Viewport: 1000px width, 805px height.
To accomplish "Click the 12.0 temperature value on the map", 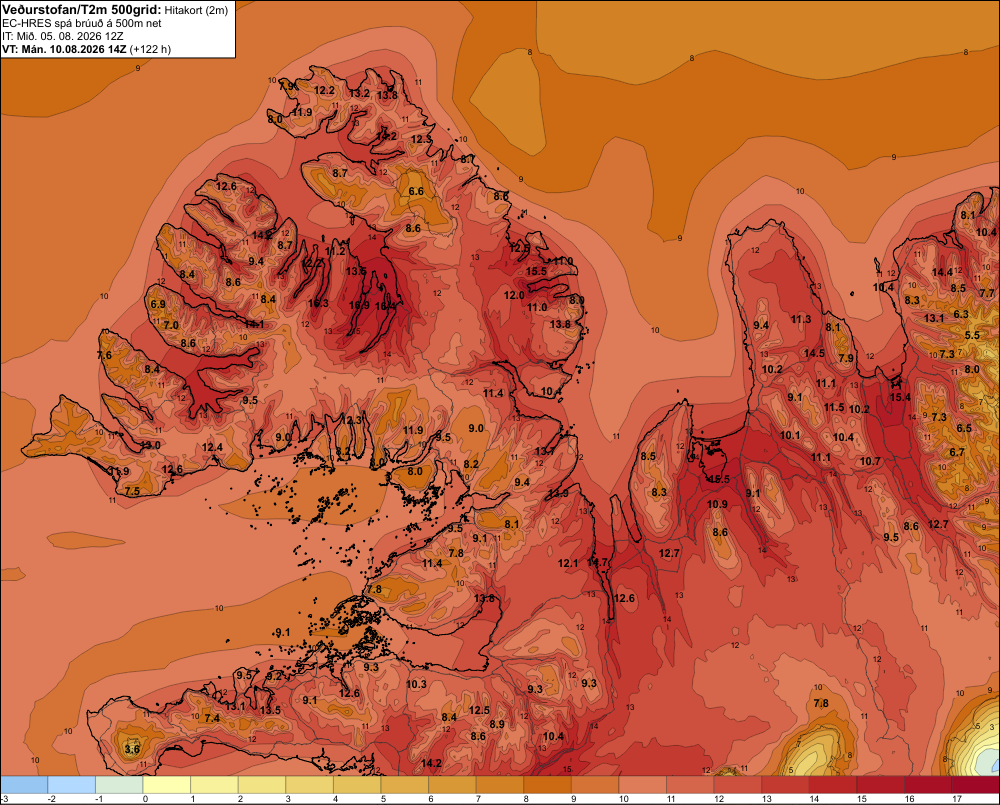I will 514,295.
